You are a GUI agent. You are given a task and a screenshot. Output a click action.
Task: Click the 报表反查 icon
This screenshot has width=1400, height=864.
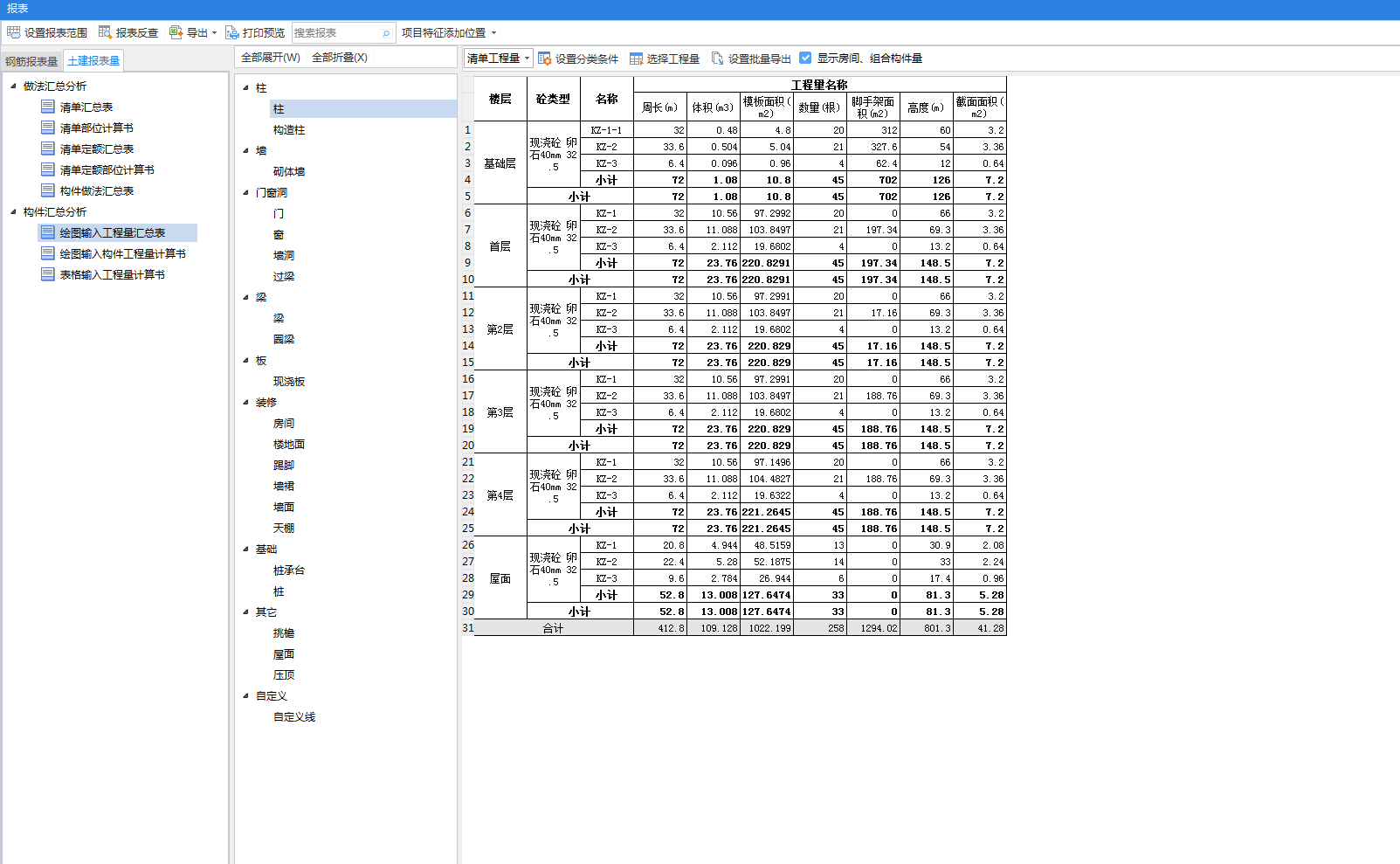pyautogui.click(x=105, y=32)
